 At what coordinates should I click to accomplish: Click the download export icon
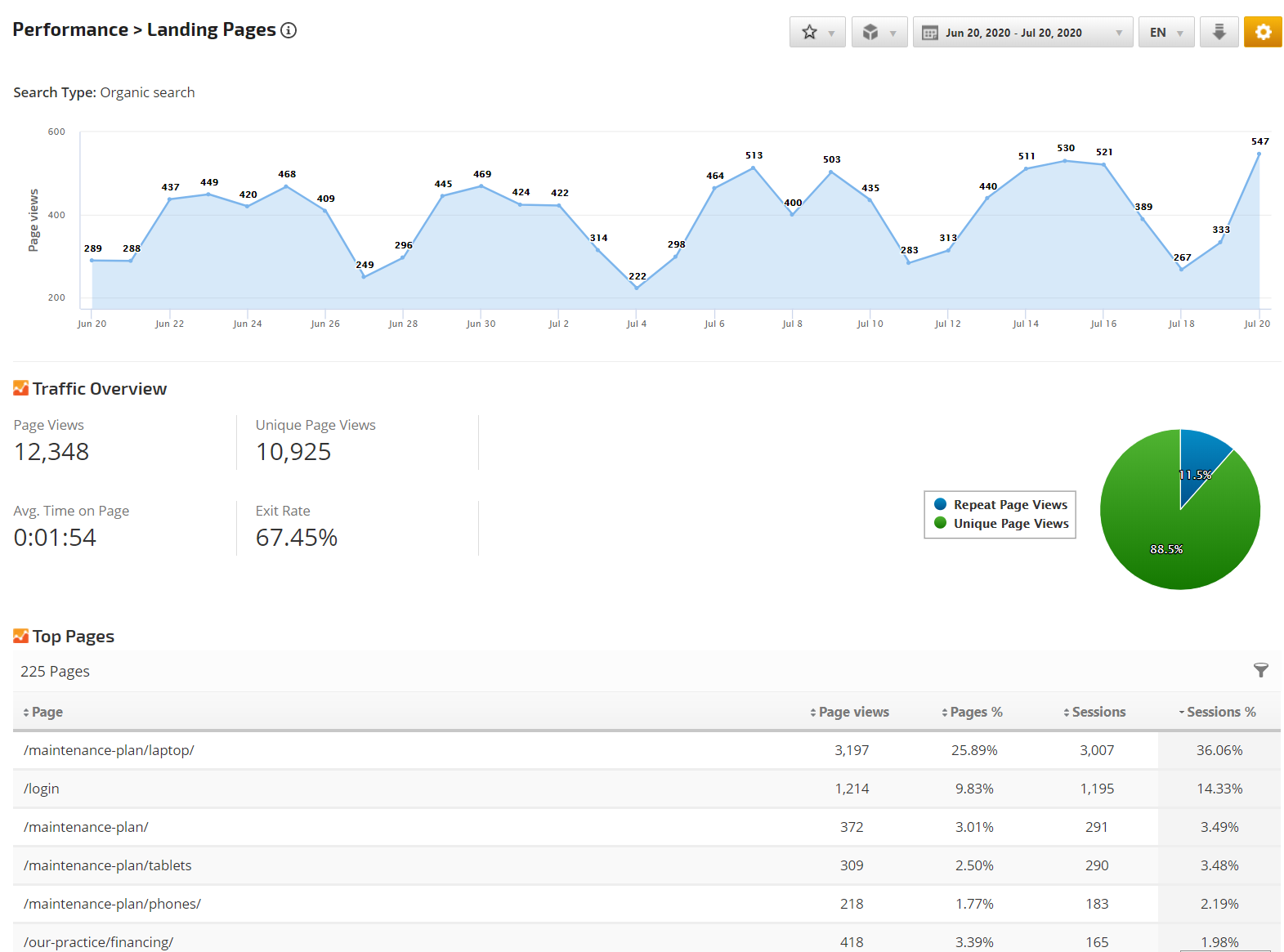(x=1219, y=33)
